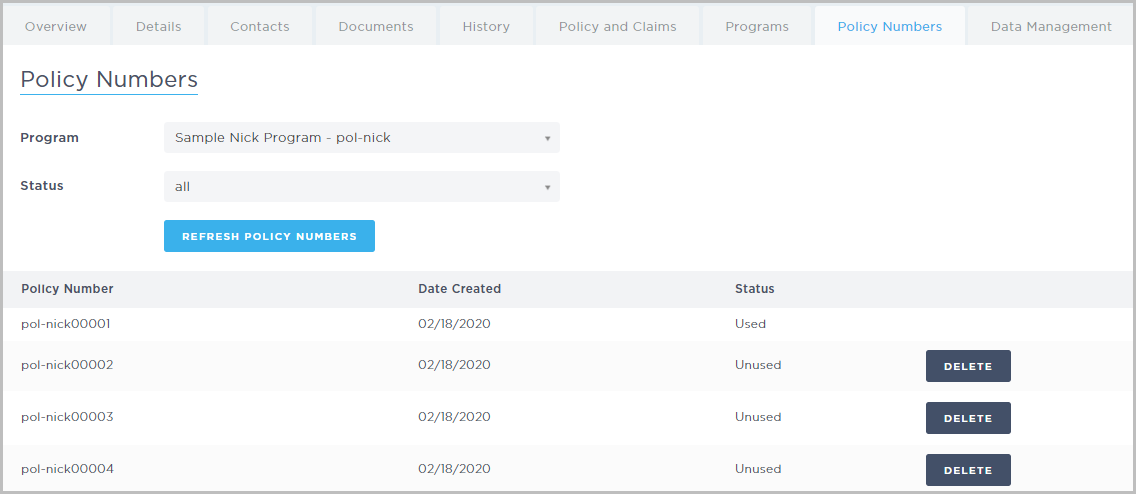Image resolution: width=1136 pixels, height=494 pixels.
Task: Click Refresh Policy Numbers button
Action: 270,236
